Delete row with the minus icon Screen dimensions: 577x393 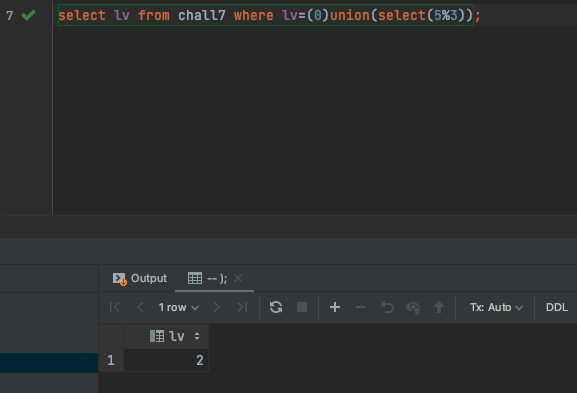click(361, 307)
